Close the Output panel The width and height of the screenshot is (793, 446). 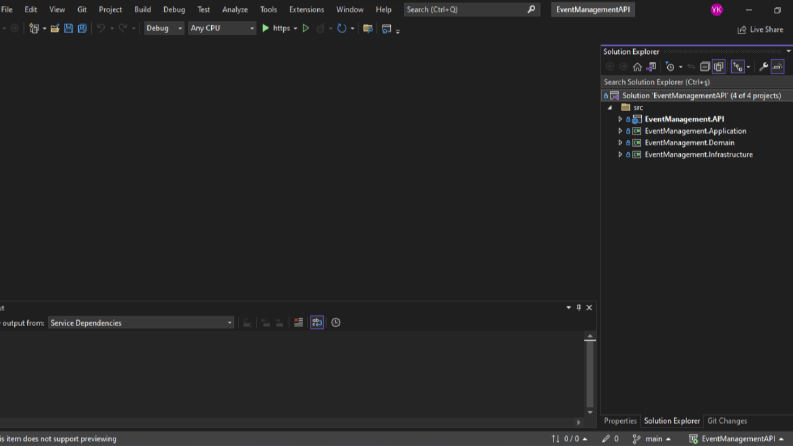(x=589, y=307)
